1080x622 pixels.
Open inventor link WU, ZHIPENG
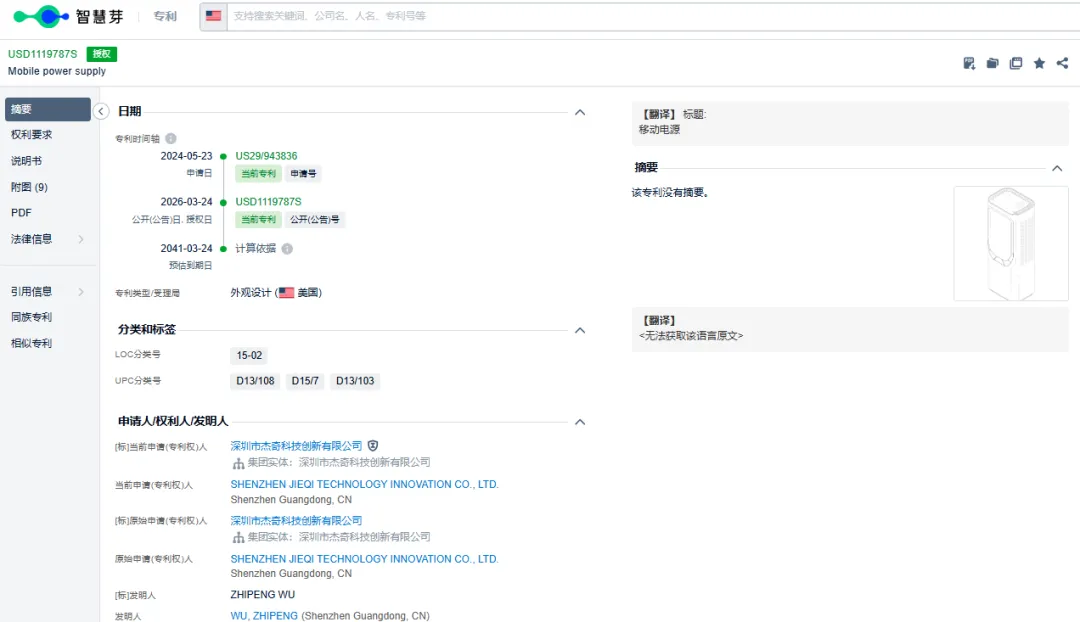pyautogui.click(x=264, y=616)
